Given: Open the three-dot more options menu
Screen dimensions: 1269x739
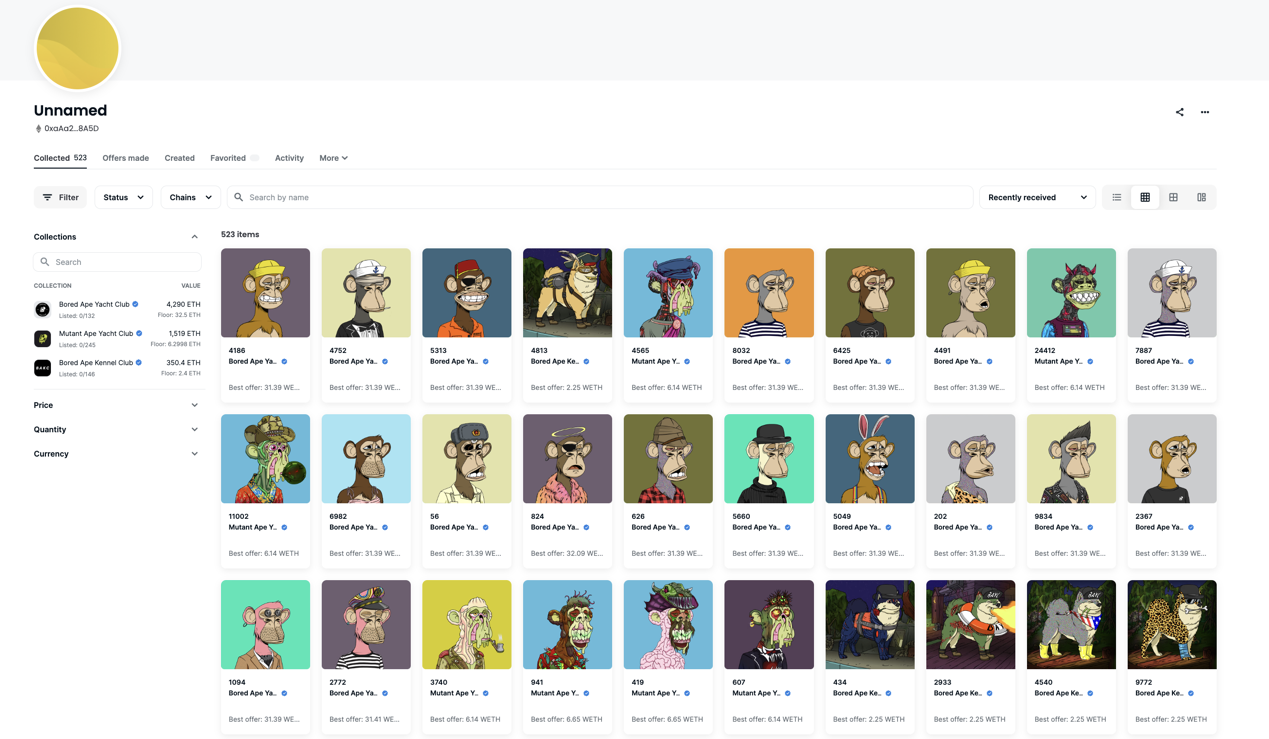Looking at the screenshot, I should (1205, 112).
